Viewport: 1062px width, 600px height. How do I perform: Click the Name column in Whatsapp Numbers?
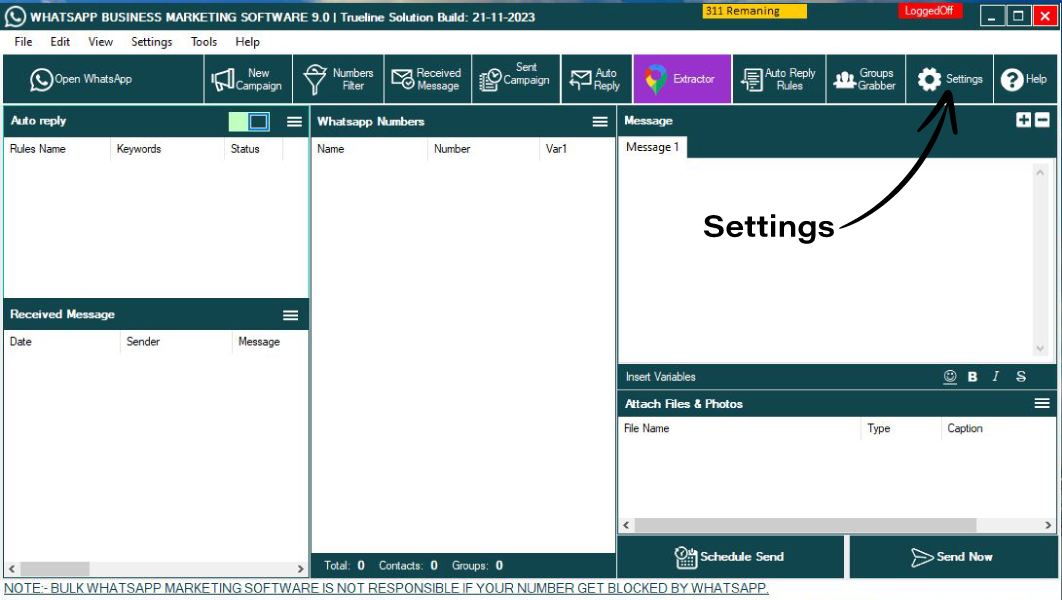click(369, 149)
